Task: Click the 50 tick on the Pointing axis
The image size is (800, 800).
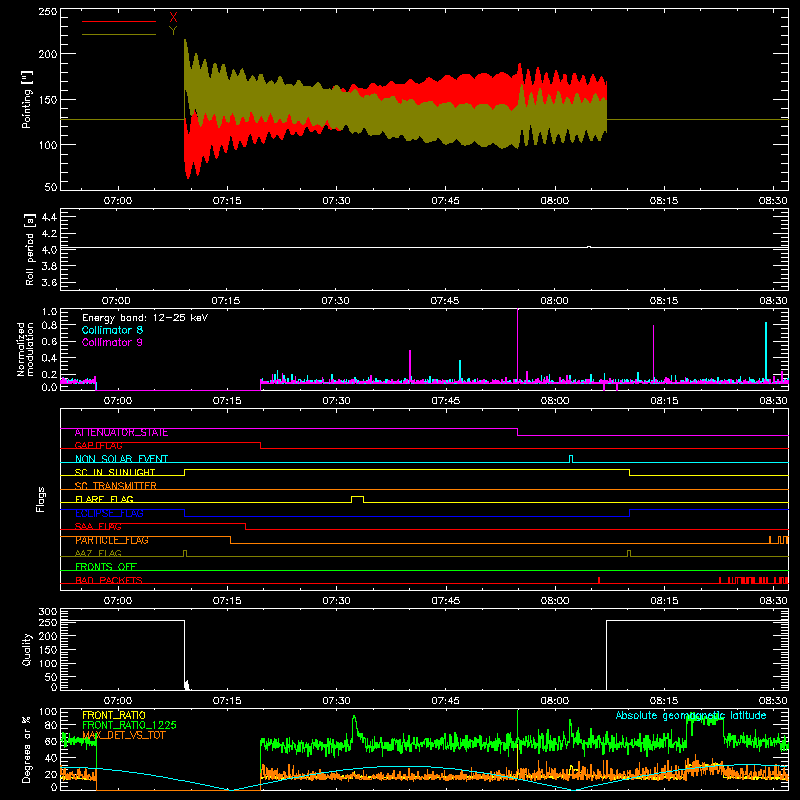Action: click(51, 187)
